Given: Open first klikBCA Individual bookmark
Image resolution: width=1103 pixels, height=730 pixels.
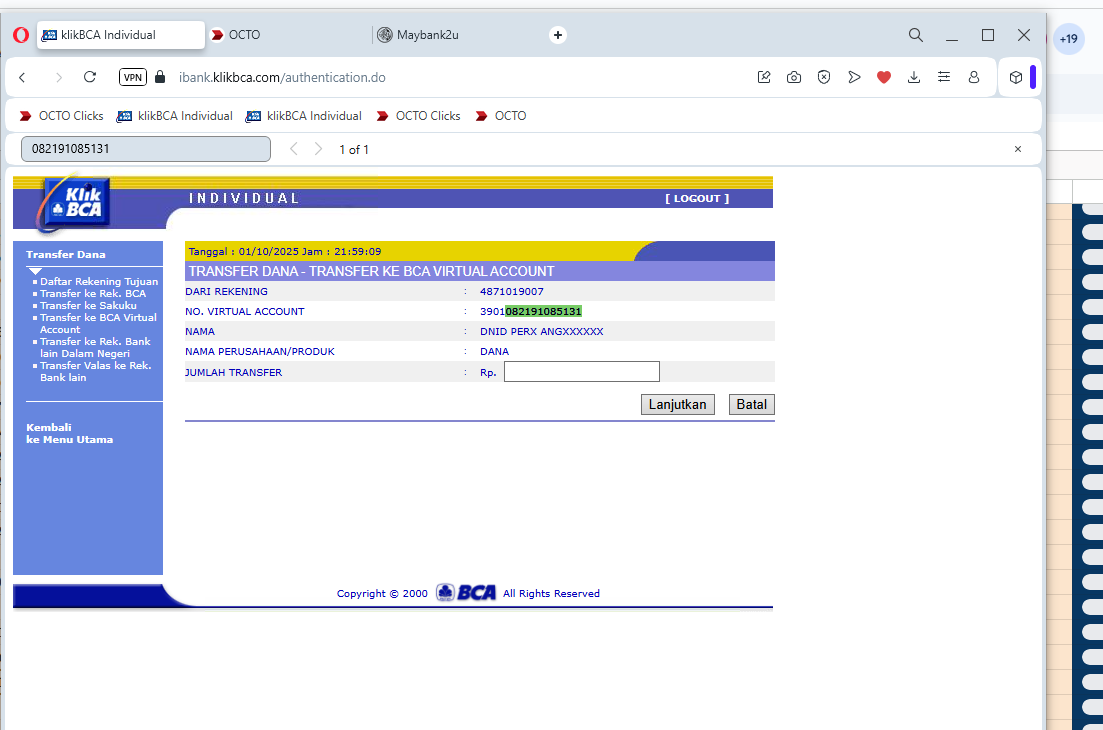Looking at the screenshot, I should point(174,116).
